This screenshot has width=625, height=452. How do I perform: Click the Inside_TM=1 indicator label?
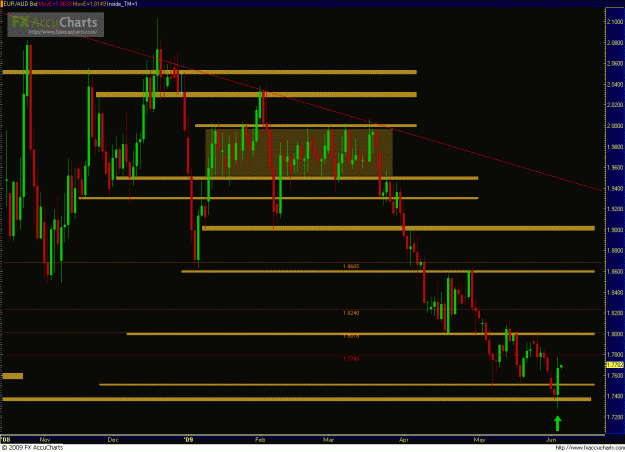click(x=122, y=4)
